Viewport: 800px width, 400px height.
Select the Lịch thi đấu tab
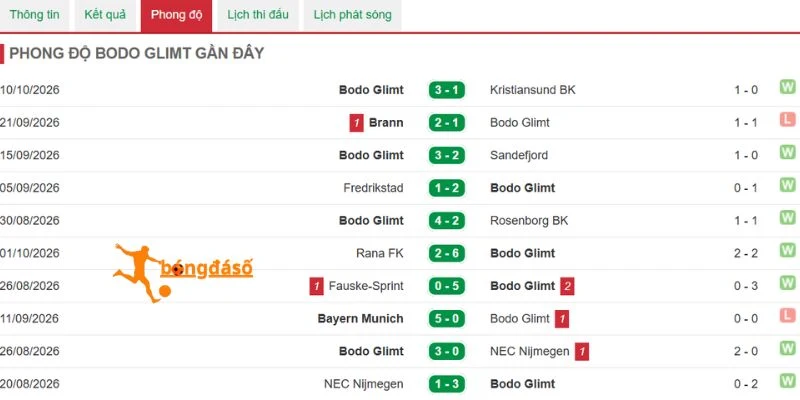[258, 15]
